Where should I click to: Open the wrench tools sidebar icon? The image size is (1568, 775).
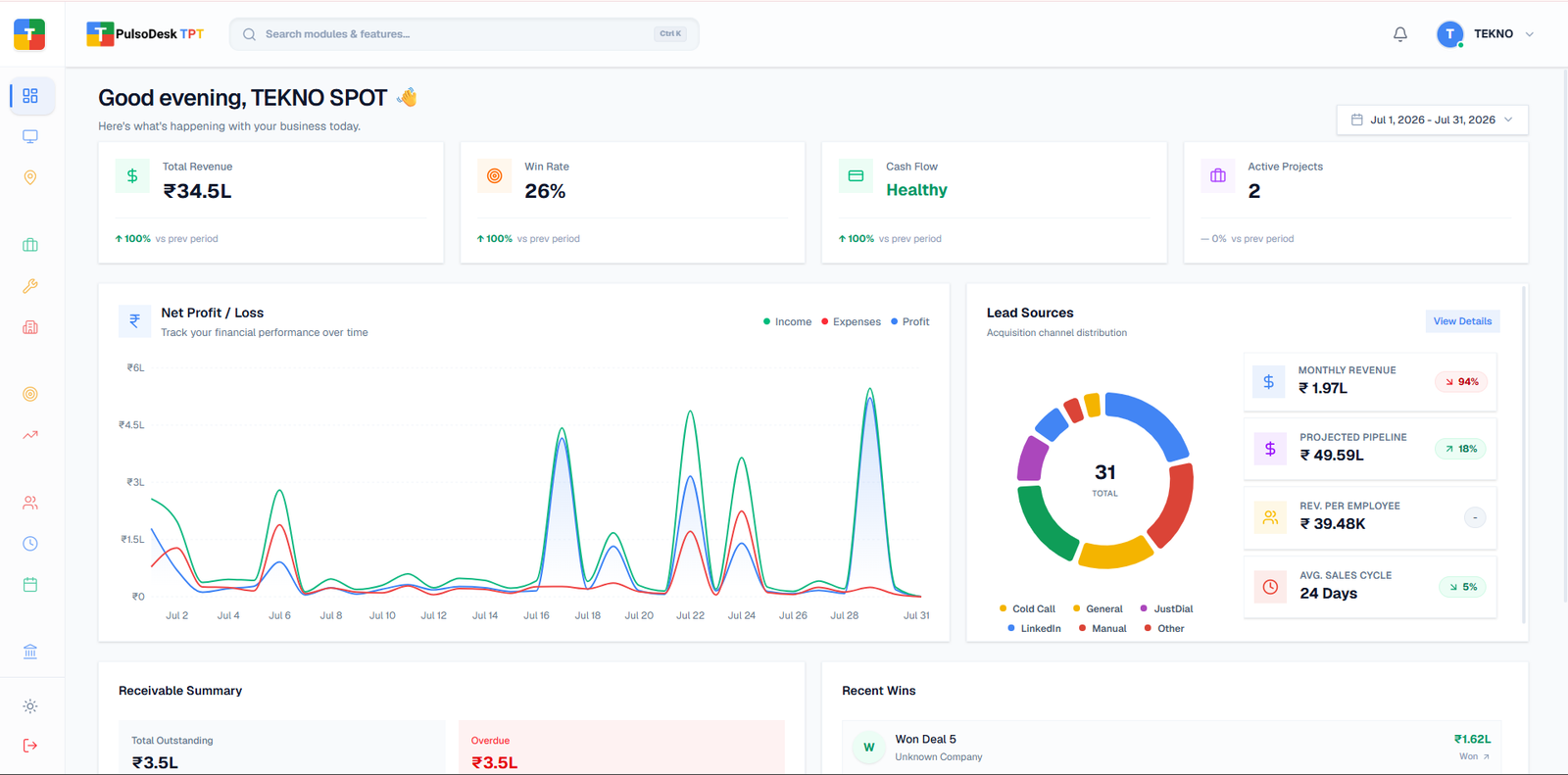click(30, 286)
